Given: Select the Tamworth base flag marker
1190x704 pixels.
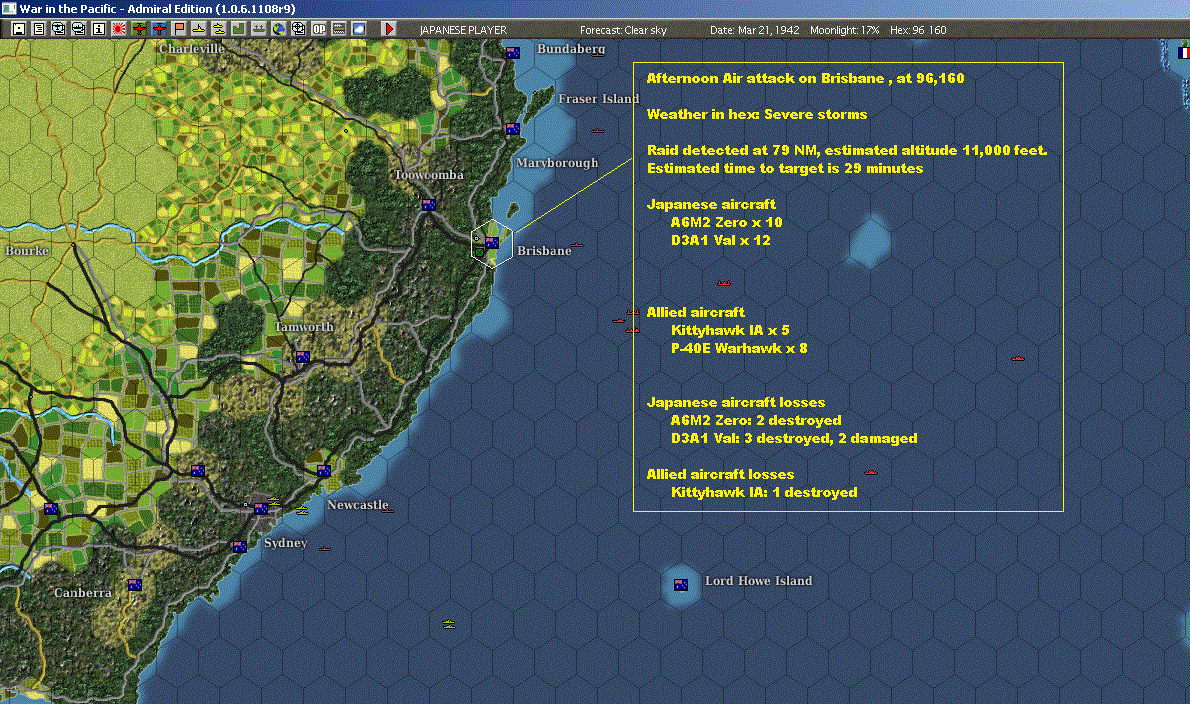Looking at the screenshot, I should click(303, 357).
